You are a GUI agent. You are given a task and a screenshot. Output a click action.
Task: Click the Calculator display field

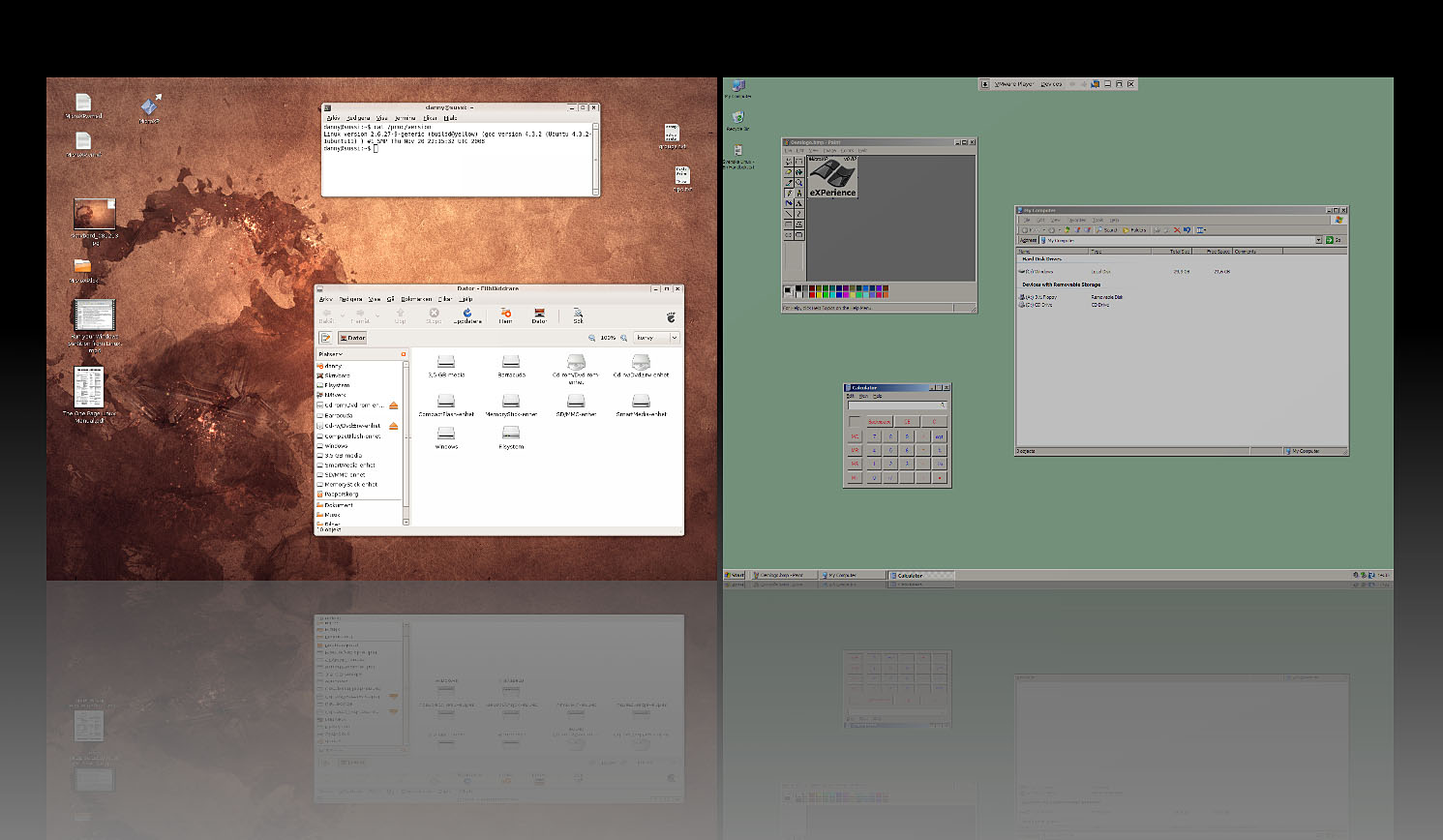coord(897,405)
